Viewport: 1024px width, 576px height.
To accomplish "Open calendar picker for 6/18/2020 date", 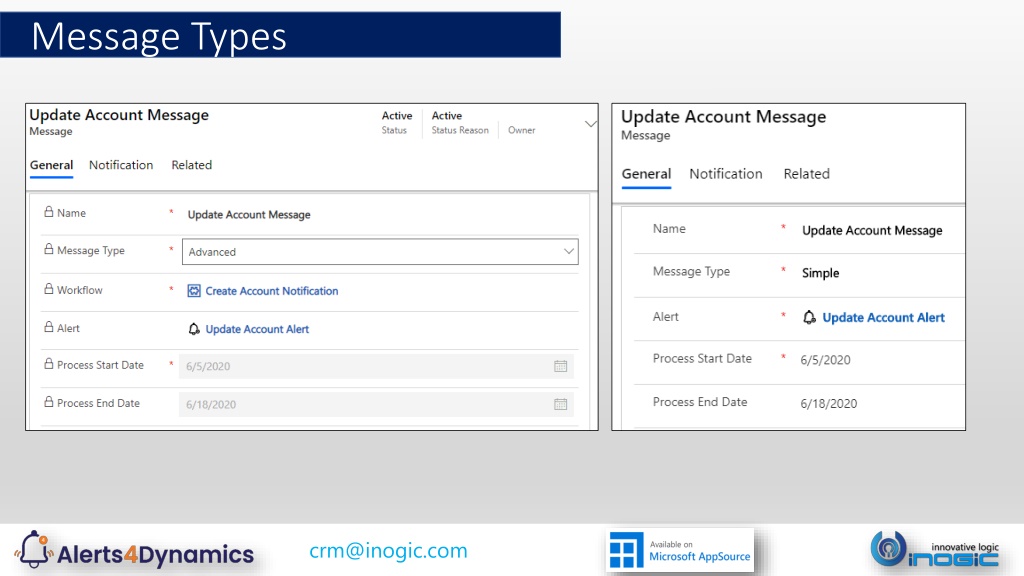I will coord(560,404).
